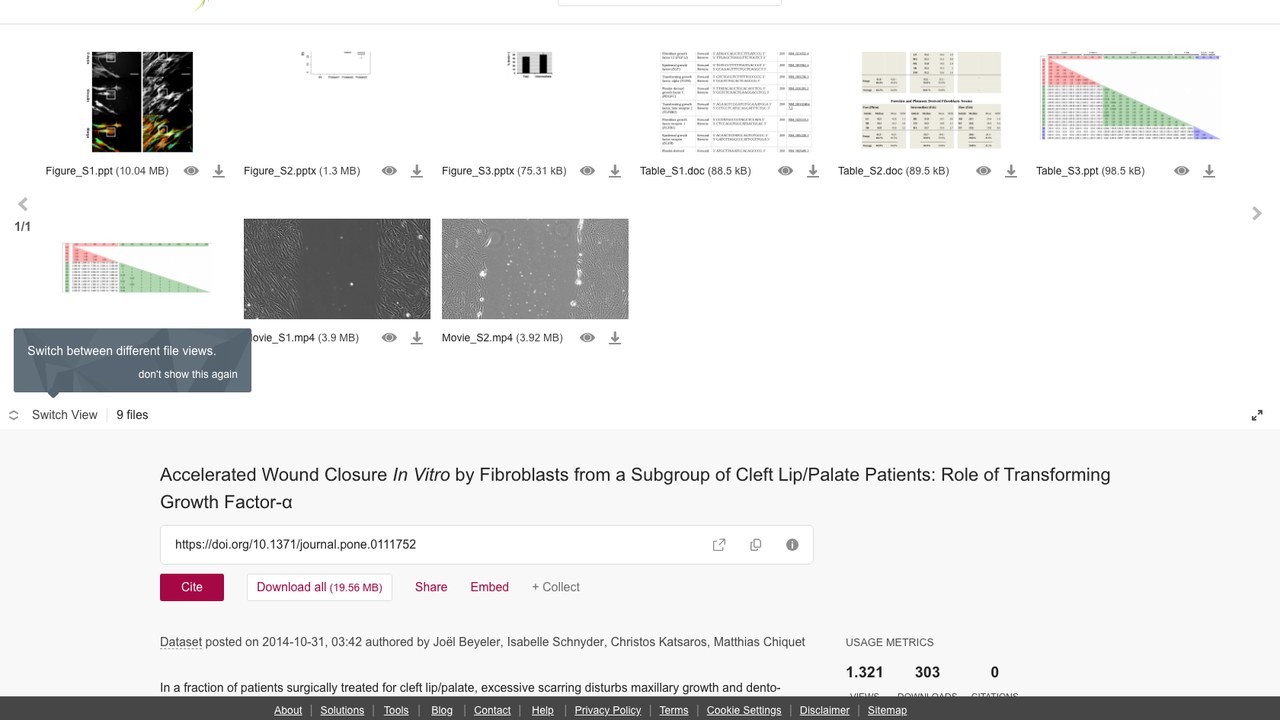Dismiss tooltip with don't show this again
Viewport: 1280px width, 720px height.
(x=188, y=374)
